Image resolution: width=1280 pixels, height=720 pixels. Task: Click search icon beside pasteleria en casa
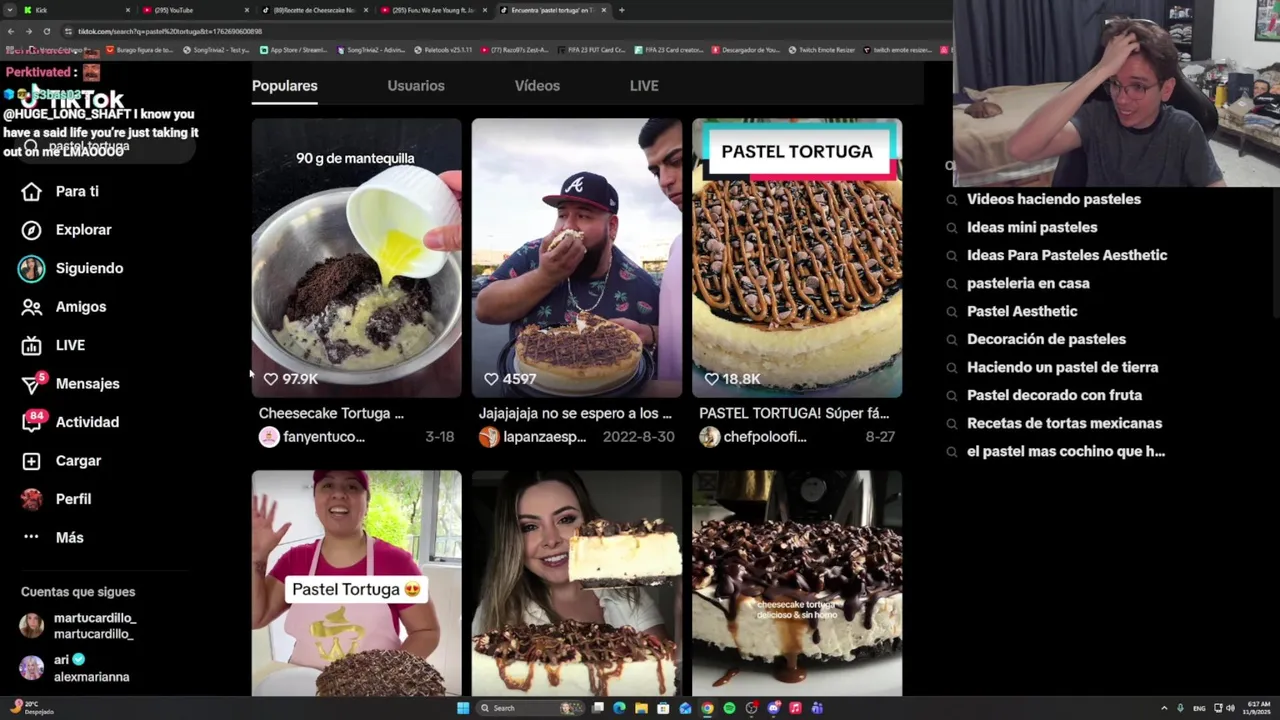click(x=952, y=283)
